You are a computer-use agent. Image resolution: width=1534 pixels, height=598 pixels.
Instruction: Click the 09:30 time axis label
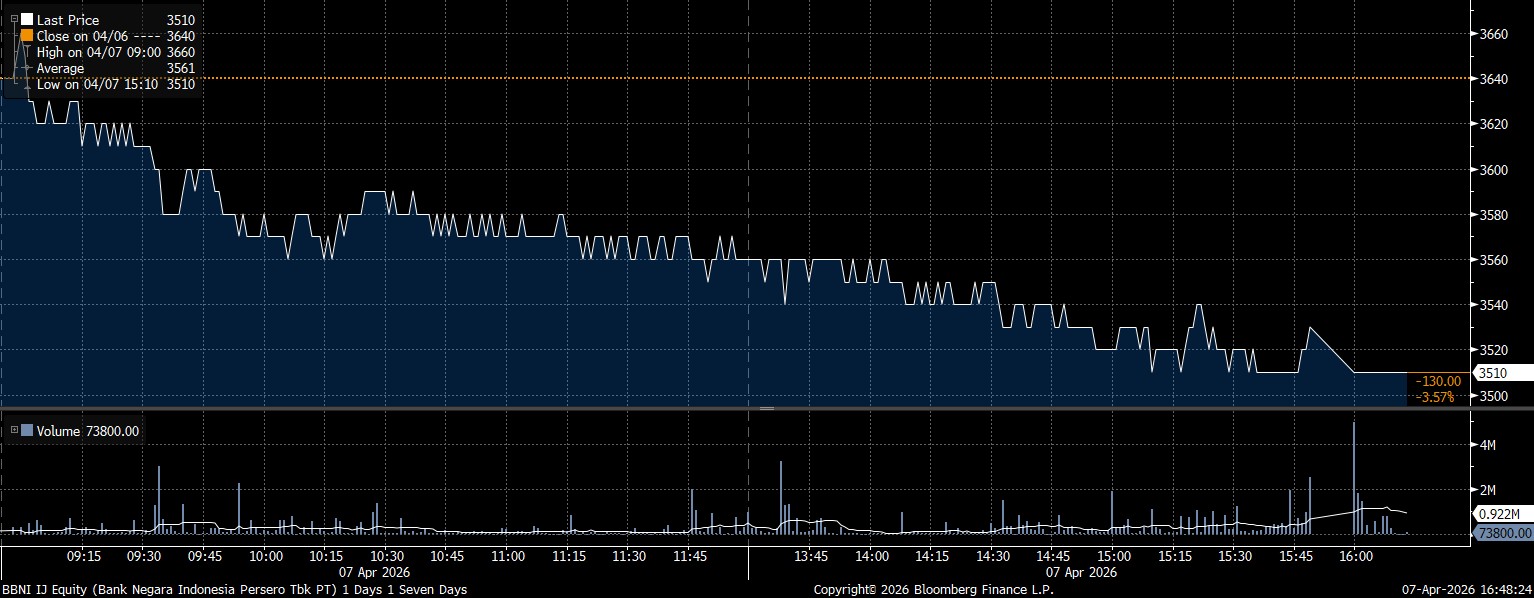144,556
